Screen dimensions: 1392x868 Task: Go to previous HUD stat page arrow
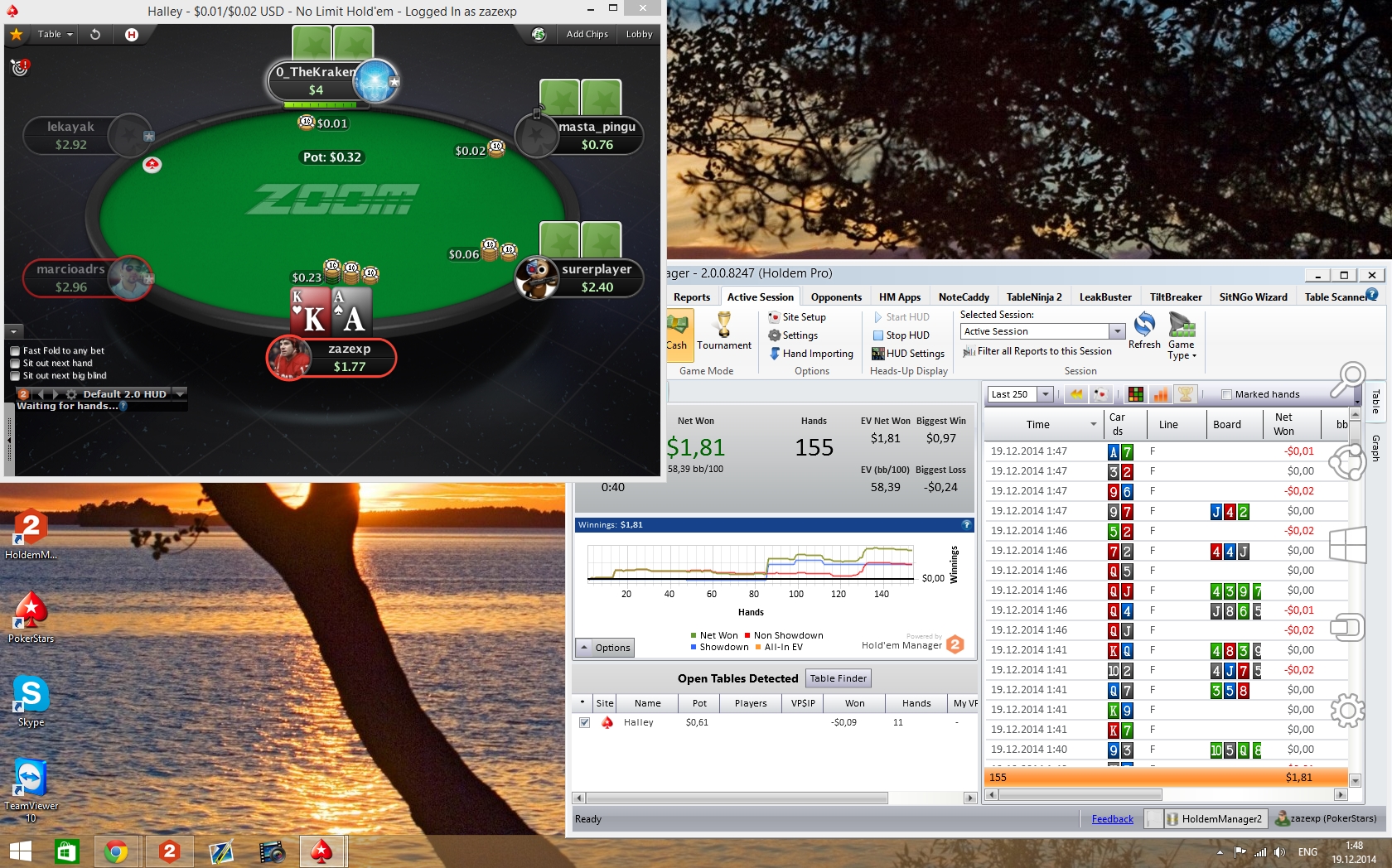pyautogui.click(x=40, y=394)
